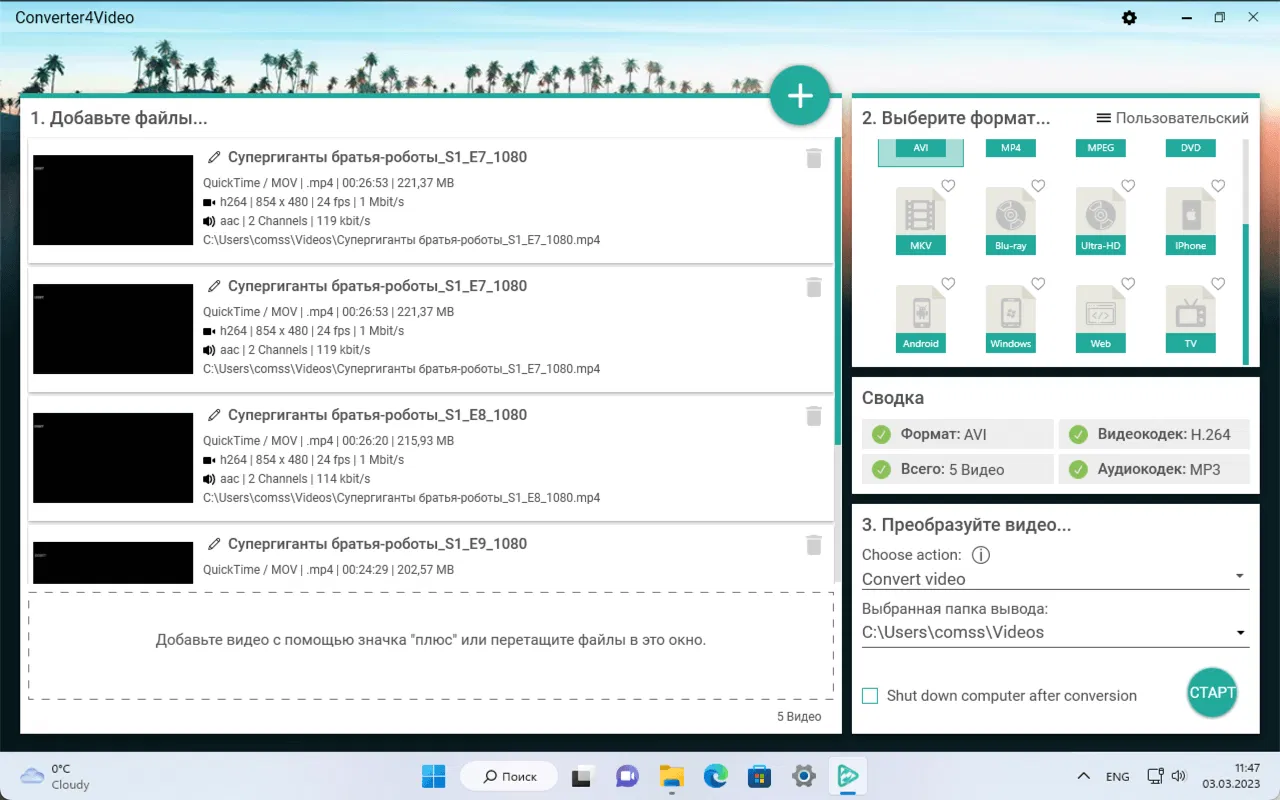The width and height of the screenshot is (1280, 800).
Task: Select the MKV format icon
Action: [921, 220]
